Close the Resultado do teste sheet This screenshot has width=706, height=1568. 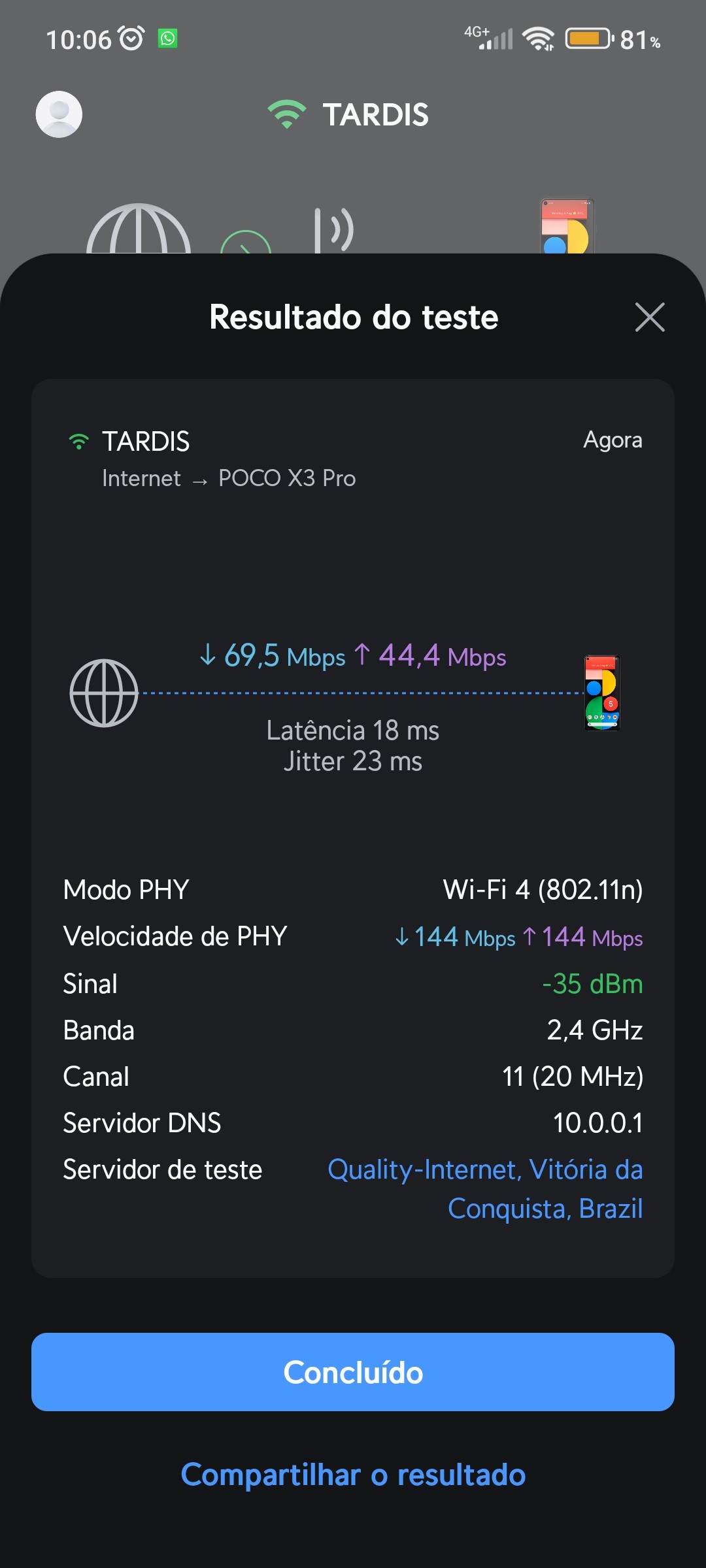point(650,318)
